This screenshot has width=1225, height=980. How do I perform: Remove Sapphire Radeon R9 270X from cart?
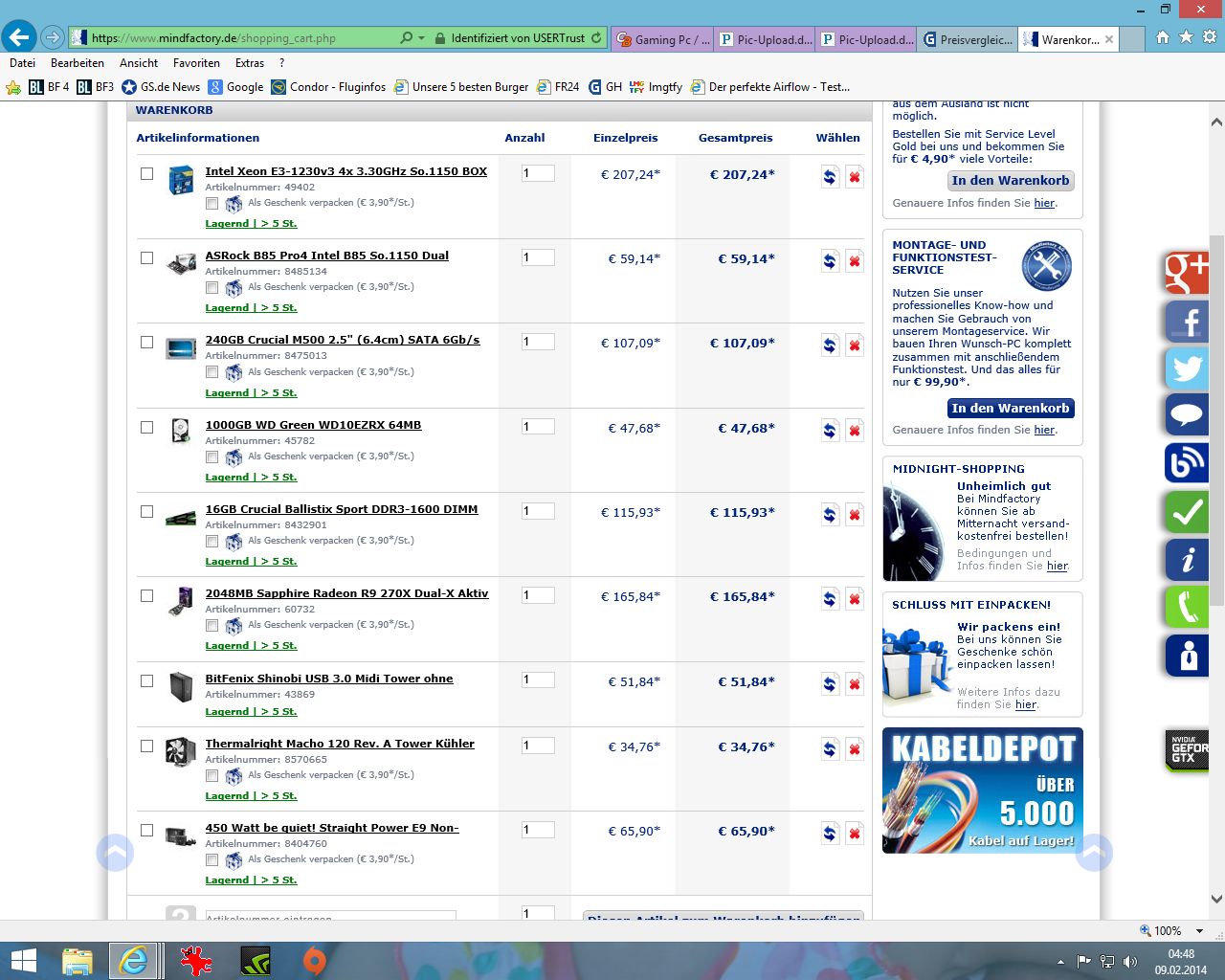[855, 599]
